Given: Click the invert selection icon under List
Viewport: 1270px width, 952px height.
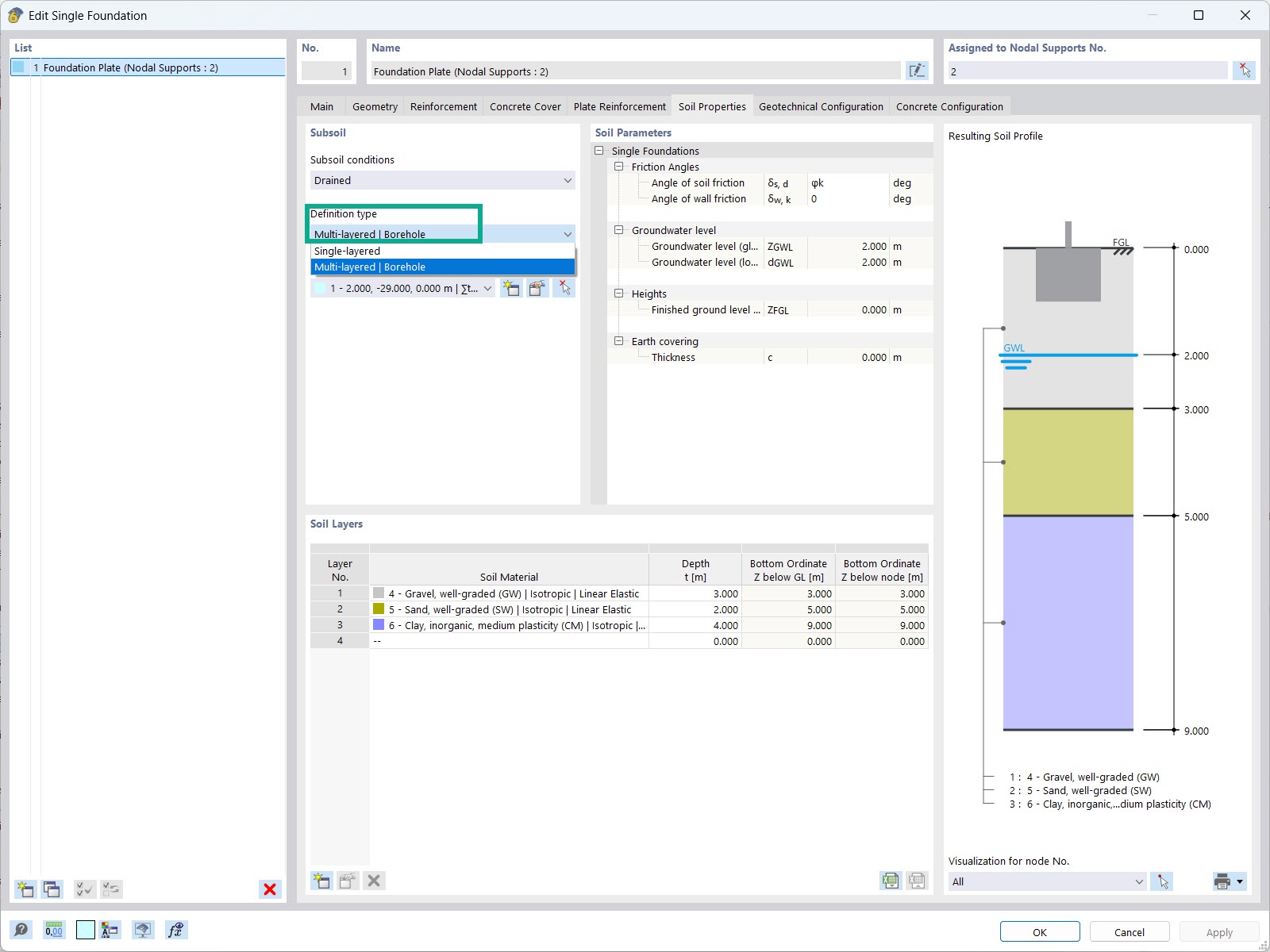Looking at the screenshot, I should [x=111, y=889].
